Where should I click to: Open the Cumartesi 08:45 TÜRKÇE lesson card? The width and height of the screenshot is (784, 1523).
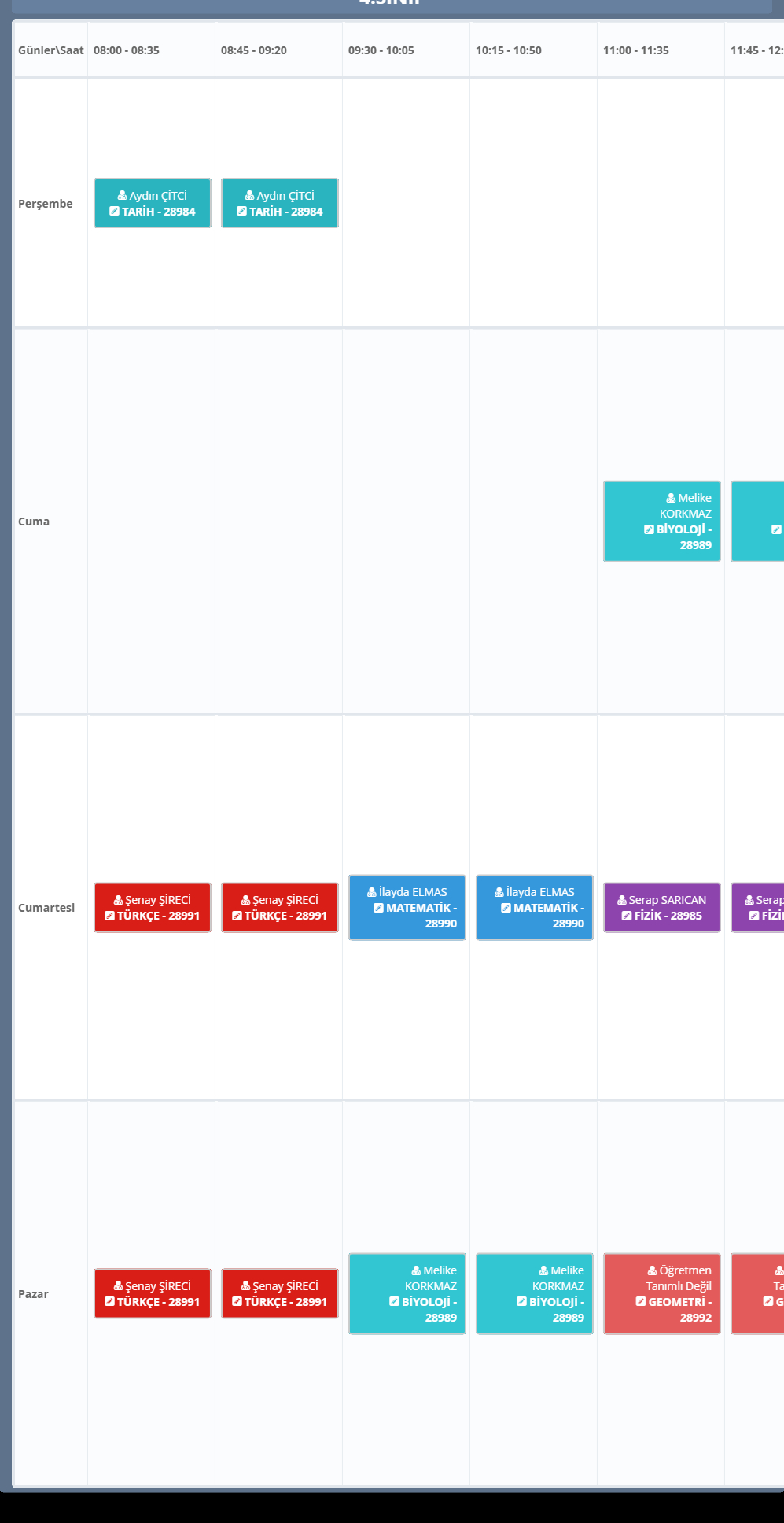(280, 908)
